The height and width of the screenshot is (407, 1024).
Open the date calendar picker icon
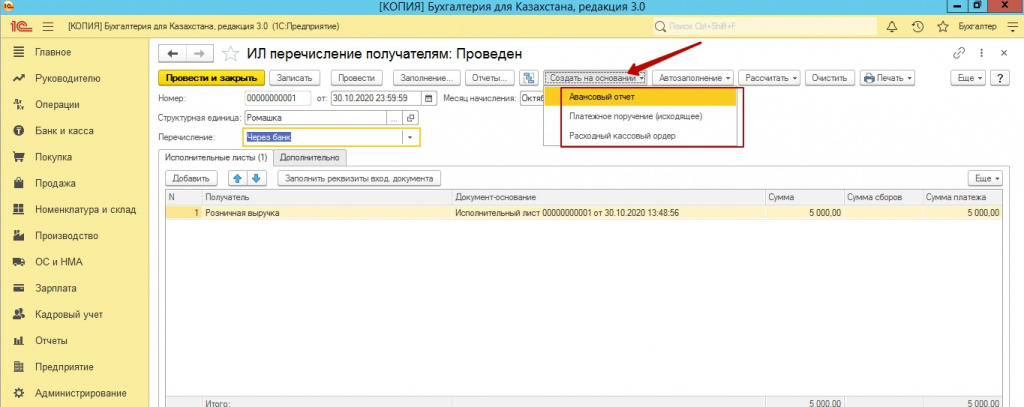pyautogui.click(x=428, y=99)
